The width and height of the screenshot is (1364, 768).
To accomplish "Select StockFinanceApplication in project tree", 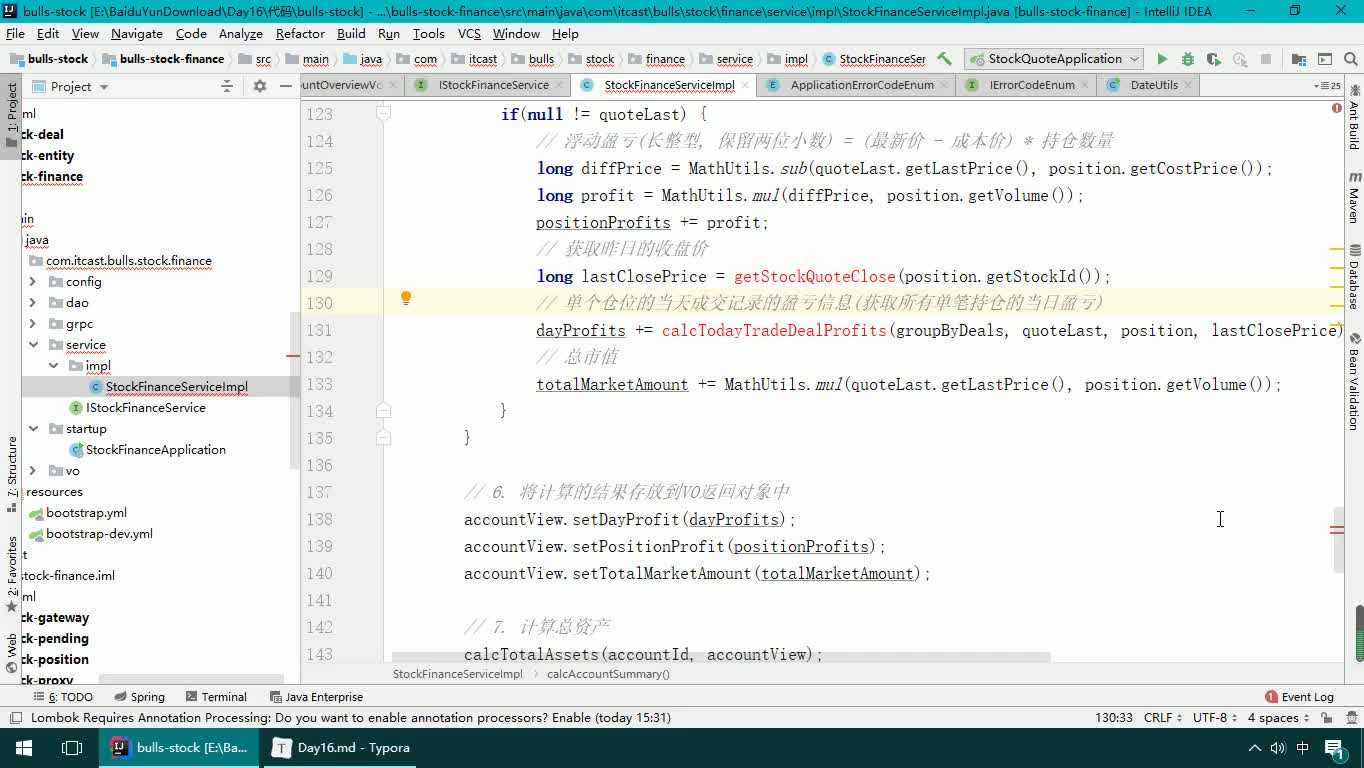I will point(146,450).
